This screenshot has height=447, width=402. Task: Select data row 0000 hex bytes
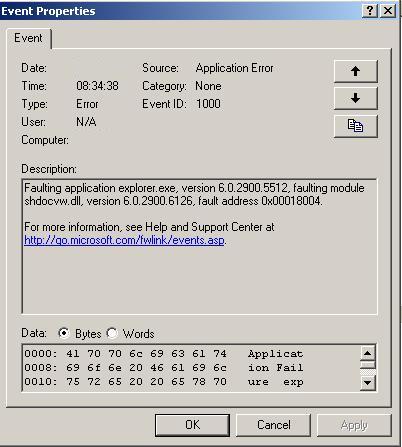click(146, 354)
